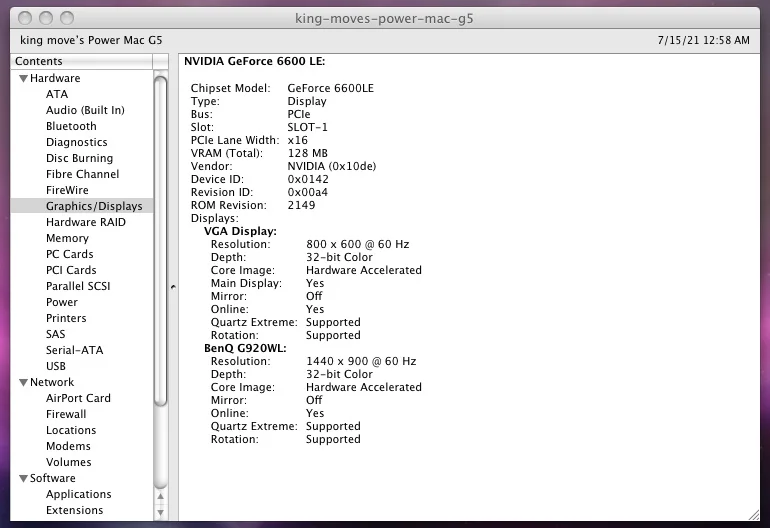Image resolution: width=770 pixels, height=528 pixels.
Task: Select PC Cards entry
Action: tap(70, 254)
